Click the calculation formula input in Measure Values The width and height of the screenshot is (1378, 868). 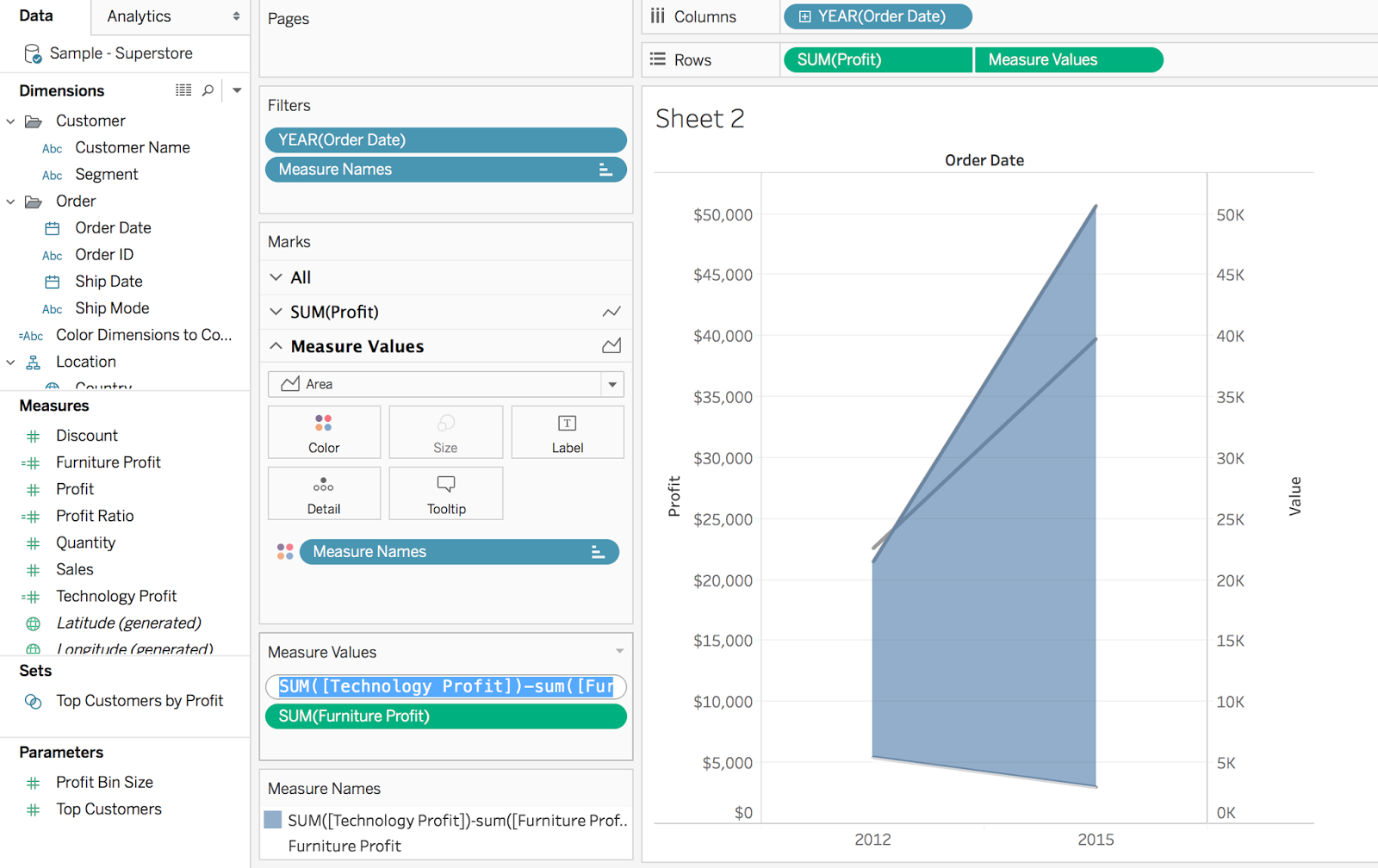click(x=445, y=686)
